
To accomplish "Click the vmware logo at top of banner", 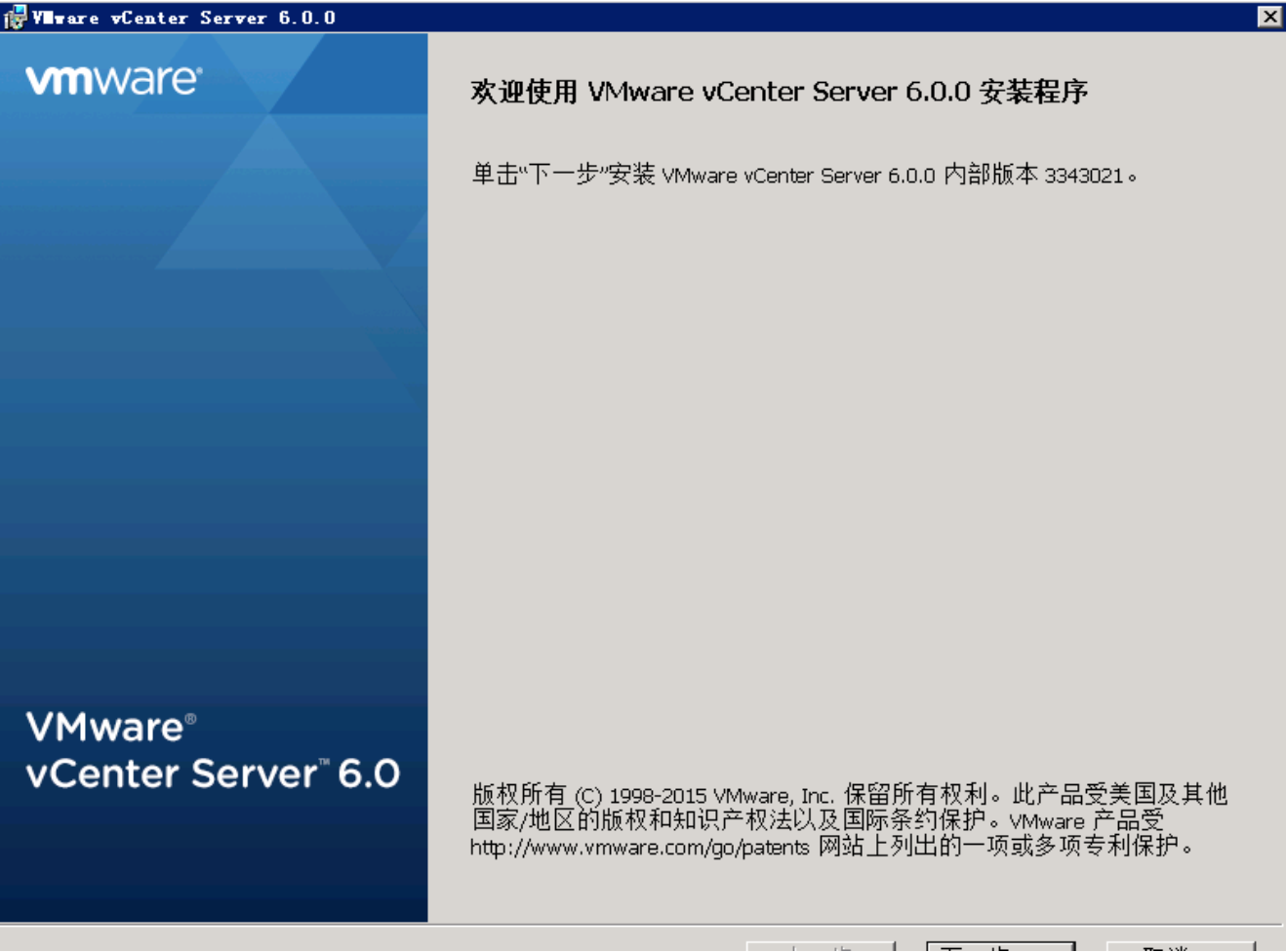I will (113, 80).
